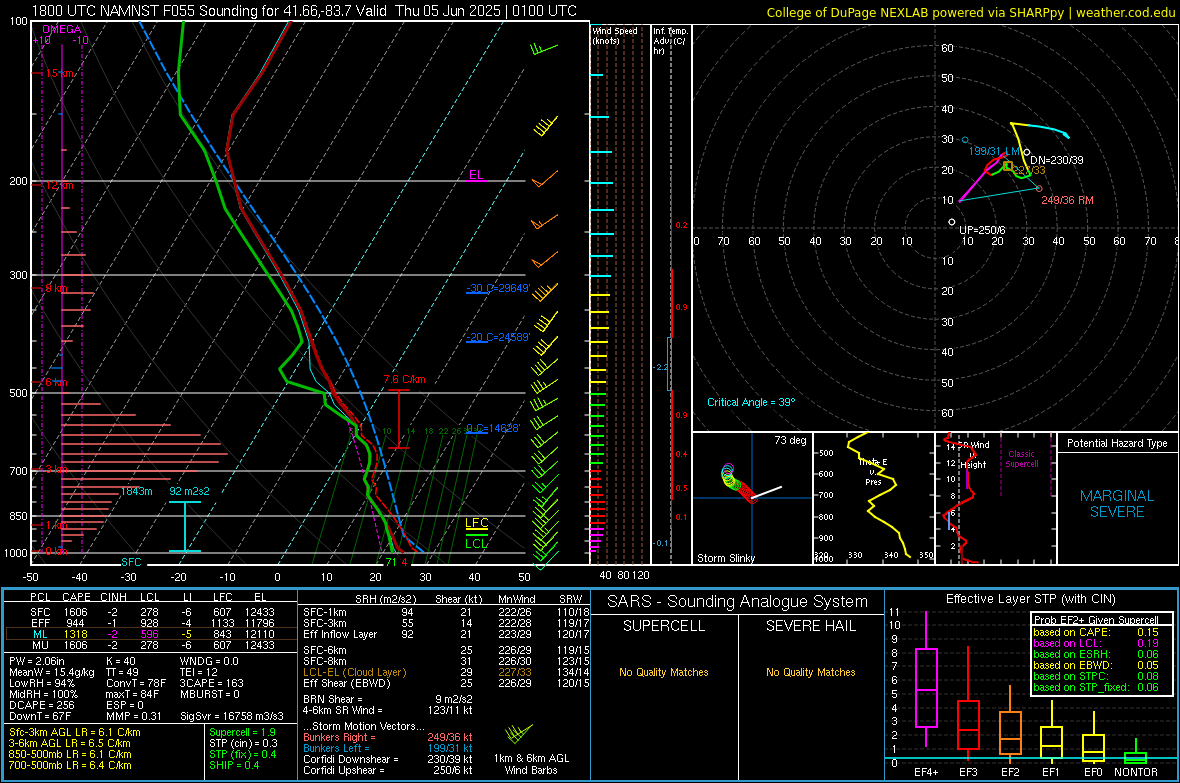
Task: Select the based on LCL probability line
Action: tap(1096, 643)
